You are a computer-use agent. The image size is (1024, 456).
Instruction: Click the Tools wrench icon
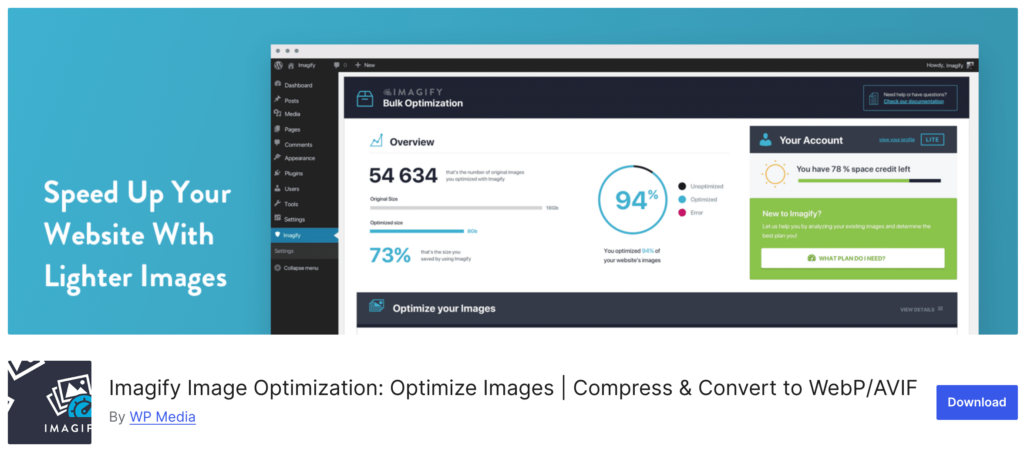(278, 203)
